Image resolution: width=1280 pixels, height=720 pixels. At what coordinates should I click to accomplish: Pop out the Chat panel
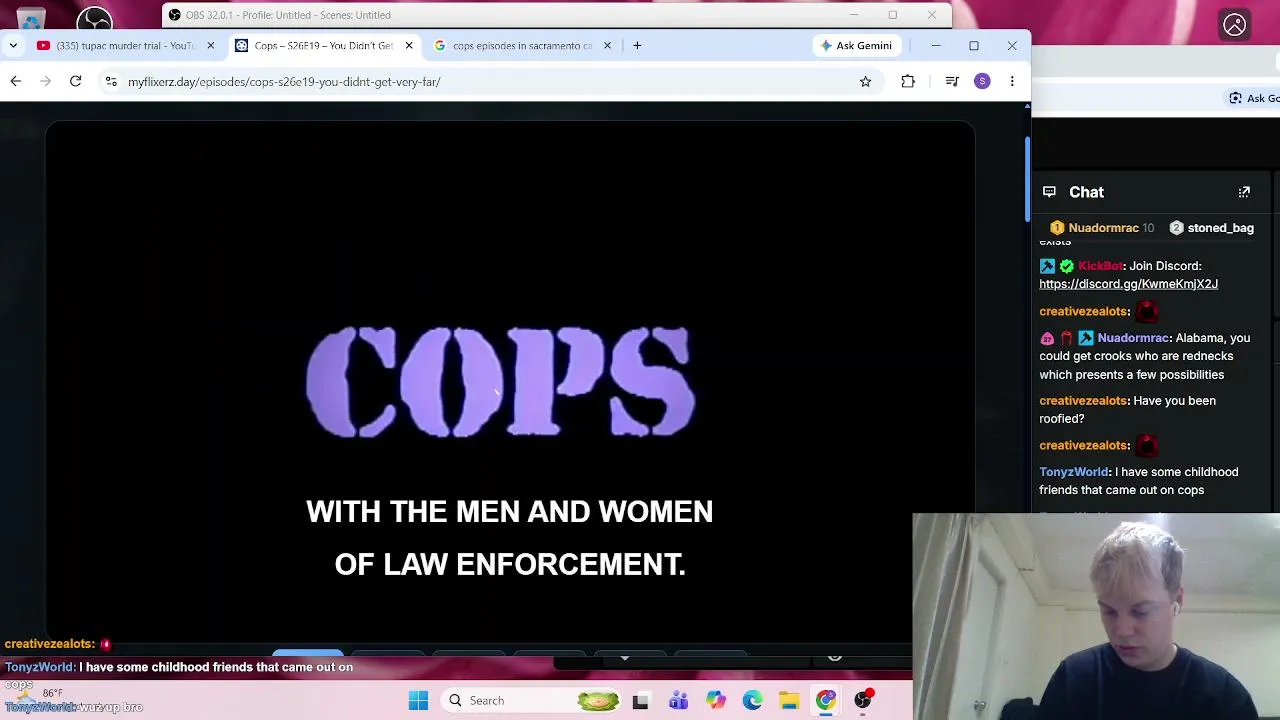1244,192
